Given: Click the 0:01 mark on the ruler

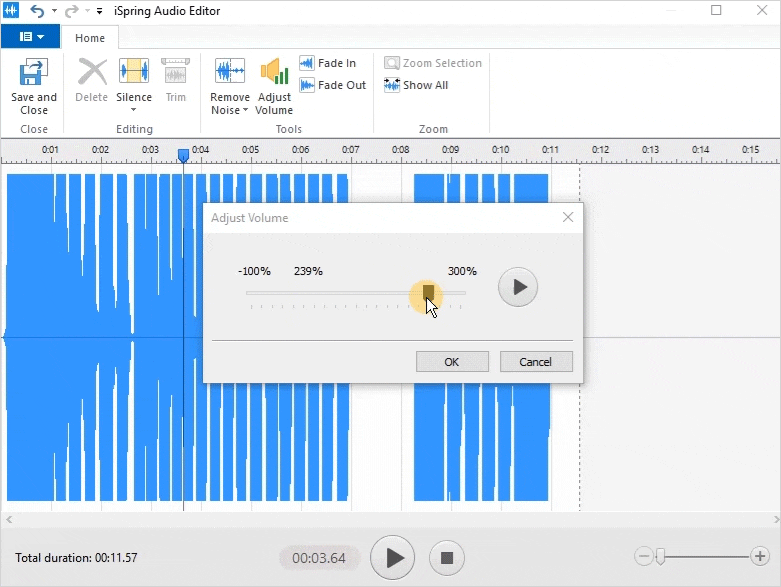Looking at the screenshot, I should [x=50, y=149].
